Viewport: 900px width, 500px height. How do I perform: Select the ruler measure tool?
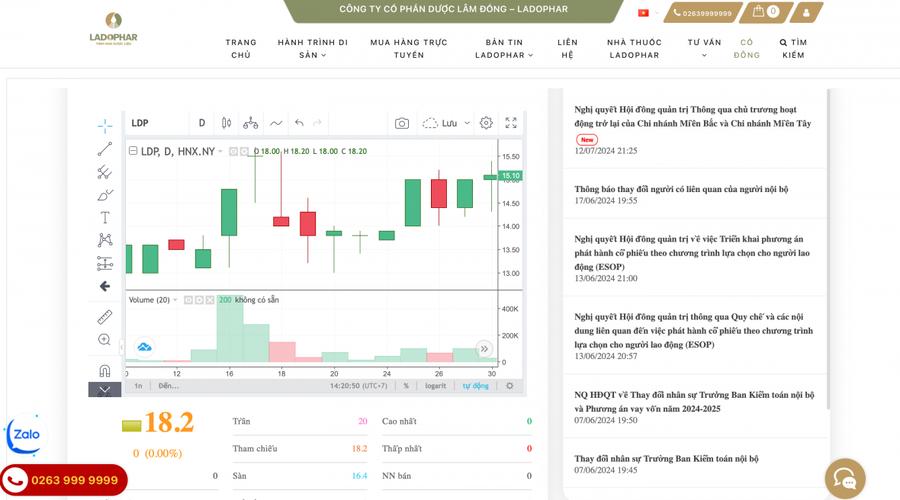click(x=104, y=317)
